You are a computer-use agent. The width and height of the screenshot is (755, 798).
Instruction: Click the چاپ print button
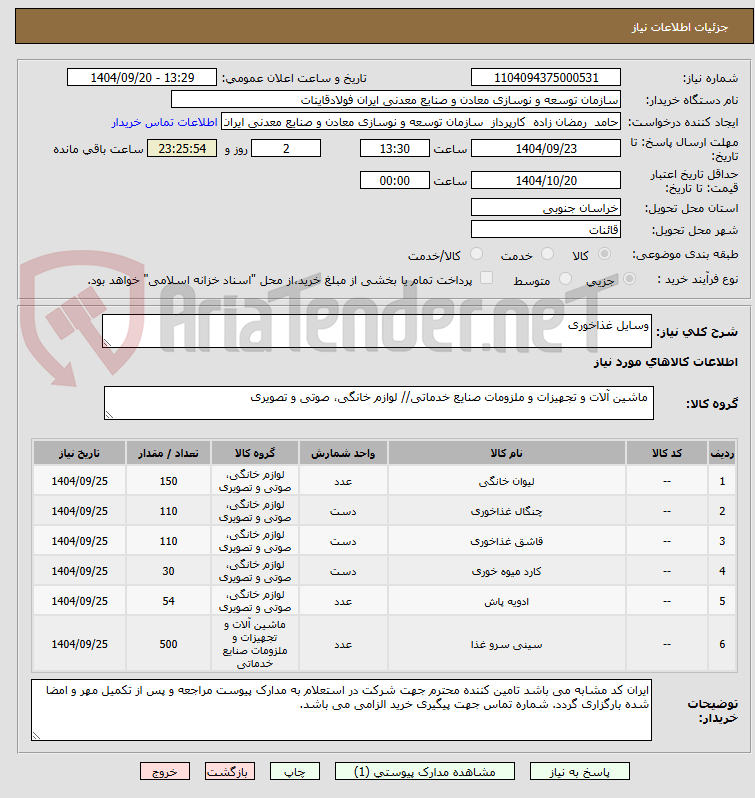[295, 772]
